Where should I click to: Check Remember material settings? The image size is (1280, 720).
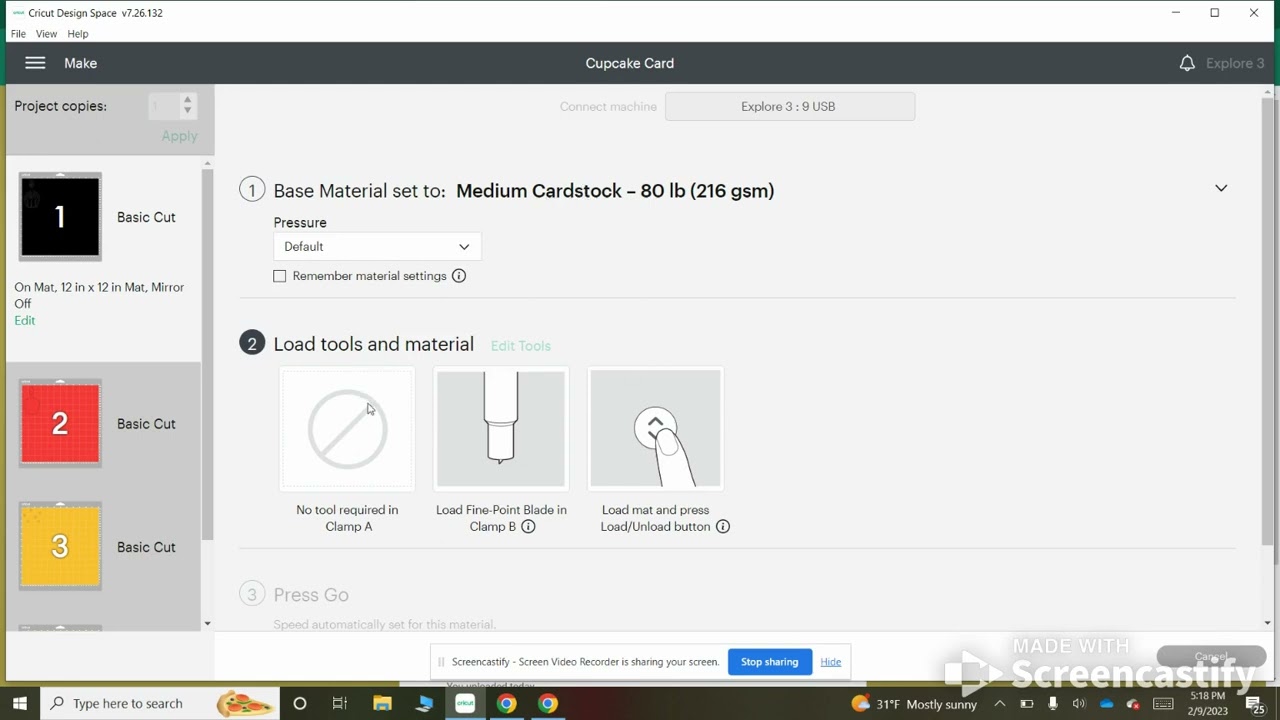click(280, 276)
